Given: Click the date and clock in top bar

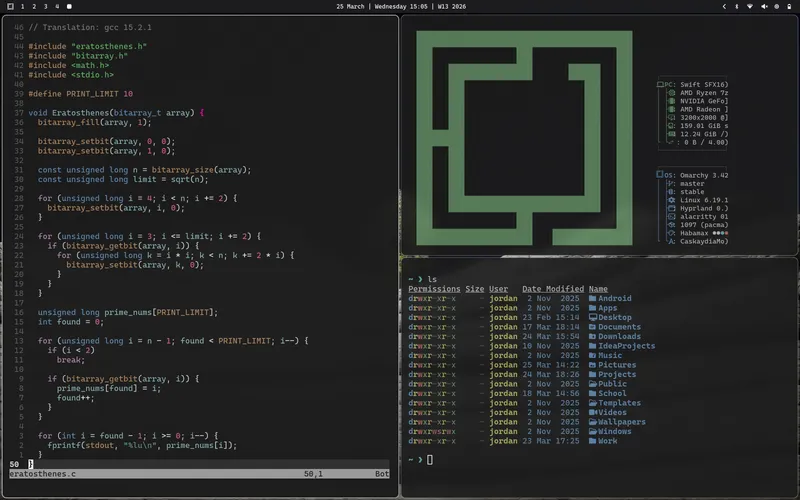Looking at the screenshot, I should click(401, 7).
